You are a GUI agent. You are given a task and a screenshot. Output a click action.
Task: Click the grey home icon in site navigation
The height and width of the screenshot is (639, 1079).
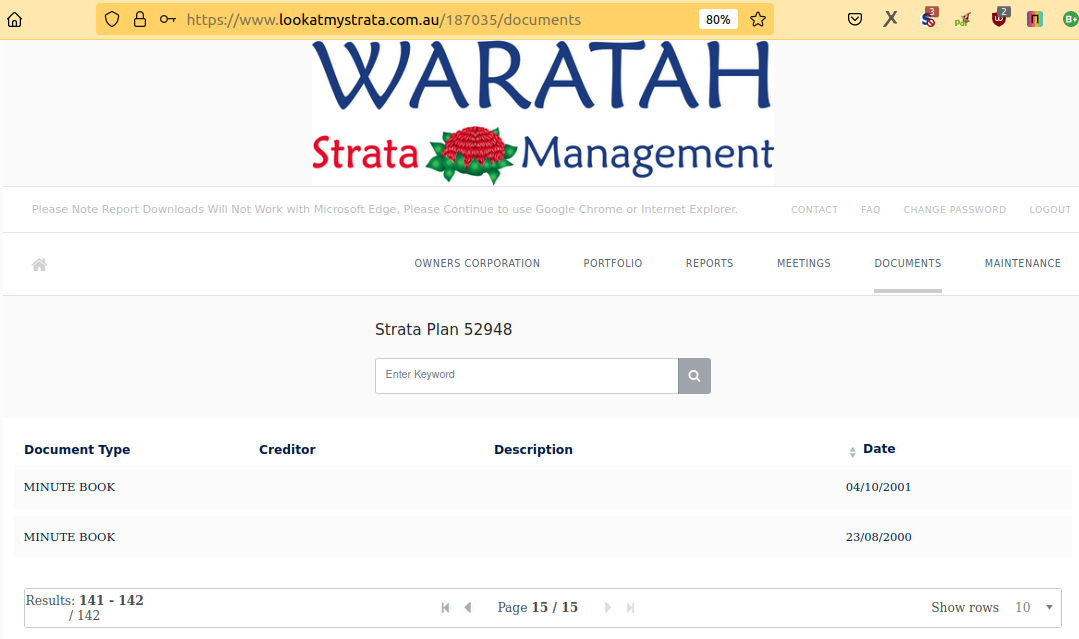pyautogui.click(x=39, y=265)
